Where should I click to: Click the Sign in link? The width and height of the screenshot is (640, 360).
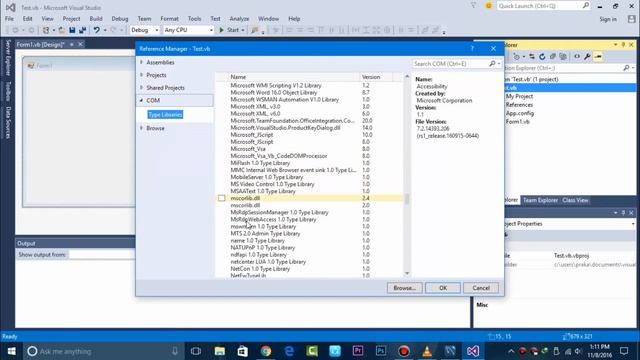[x=608, y=19]
